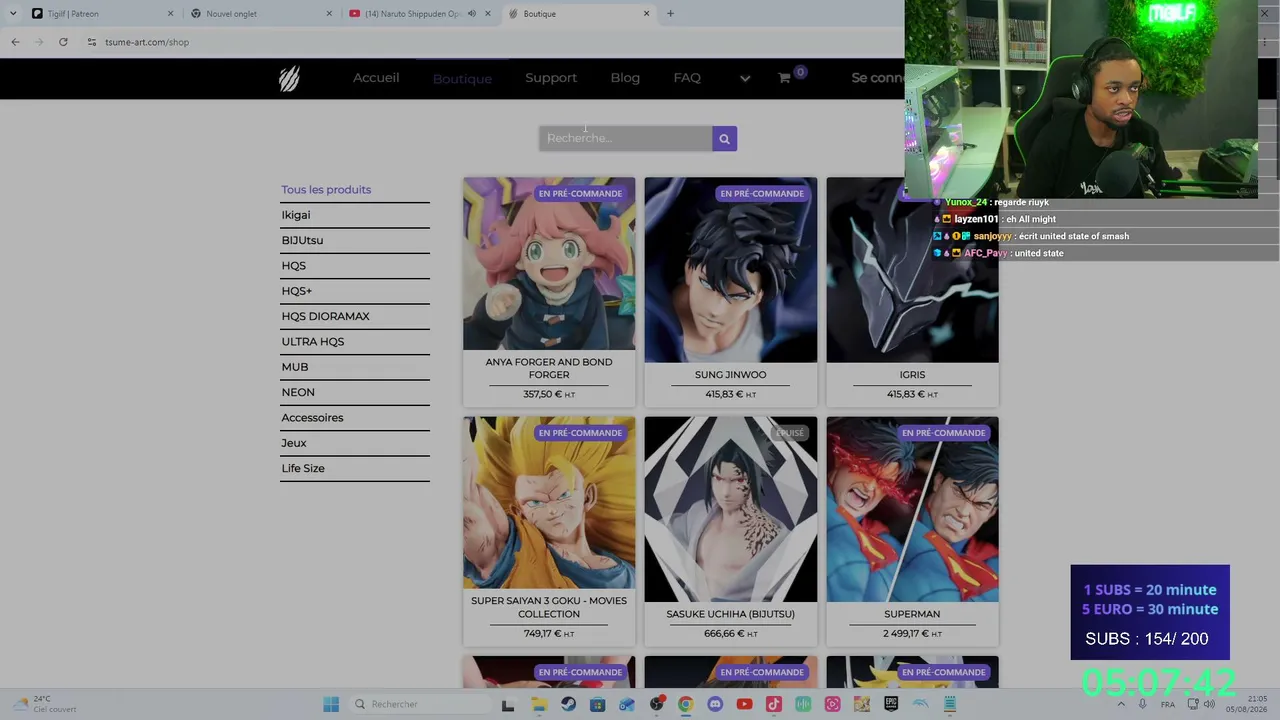Open volume control in system tray

coord(1209,704)
